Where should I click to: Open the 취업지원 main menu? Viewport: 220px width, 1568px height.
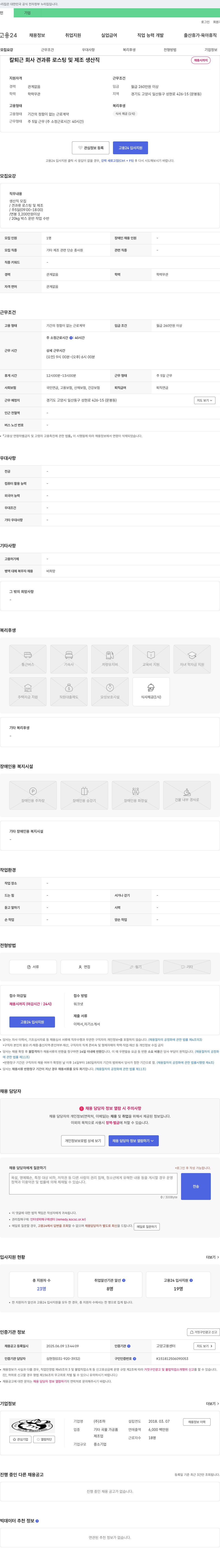point(73,35)
